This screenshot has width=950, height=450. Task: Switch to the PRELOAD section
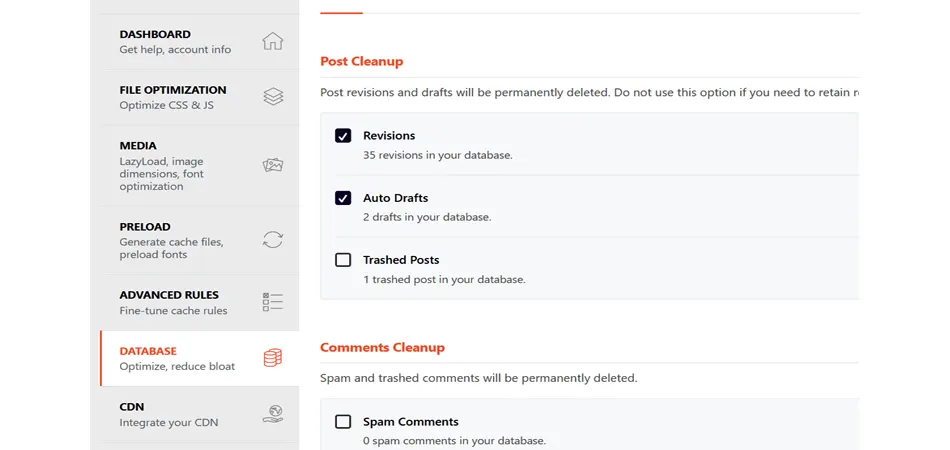point(200,240)
